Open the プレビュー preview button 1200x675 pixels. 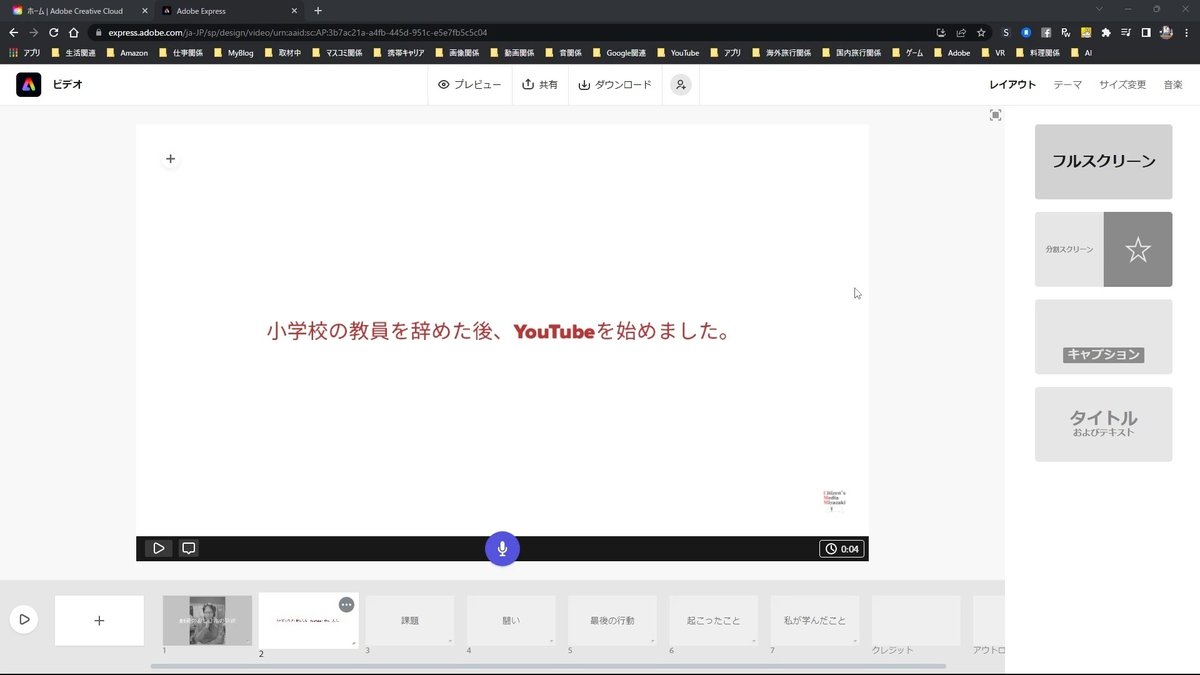[469, 85]
